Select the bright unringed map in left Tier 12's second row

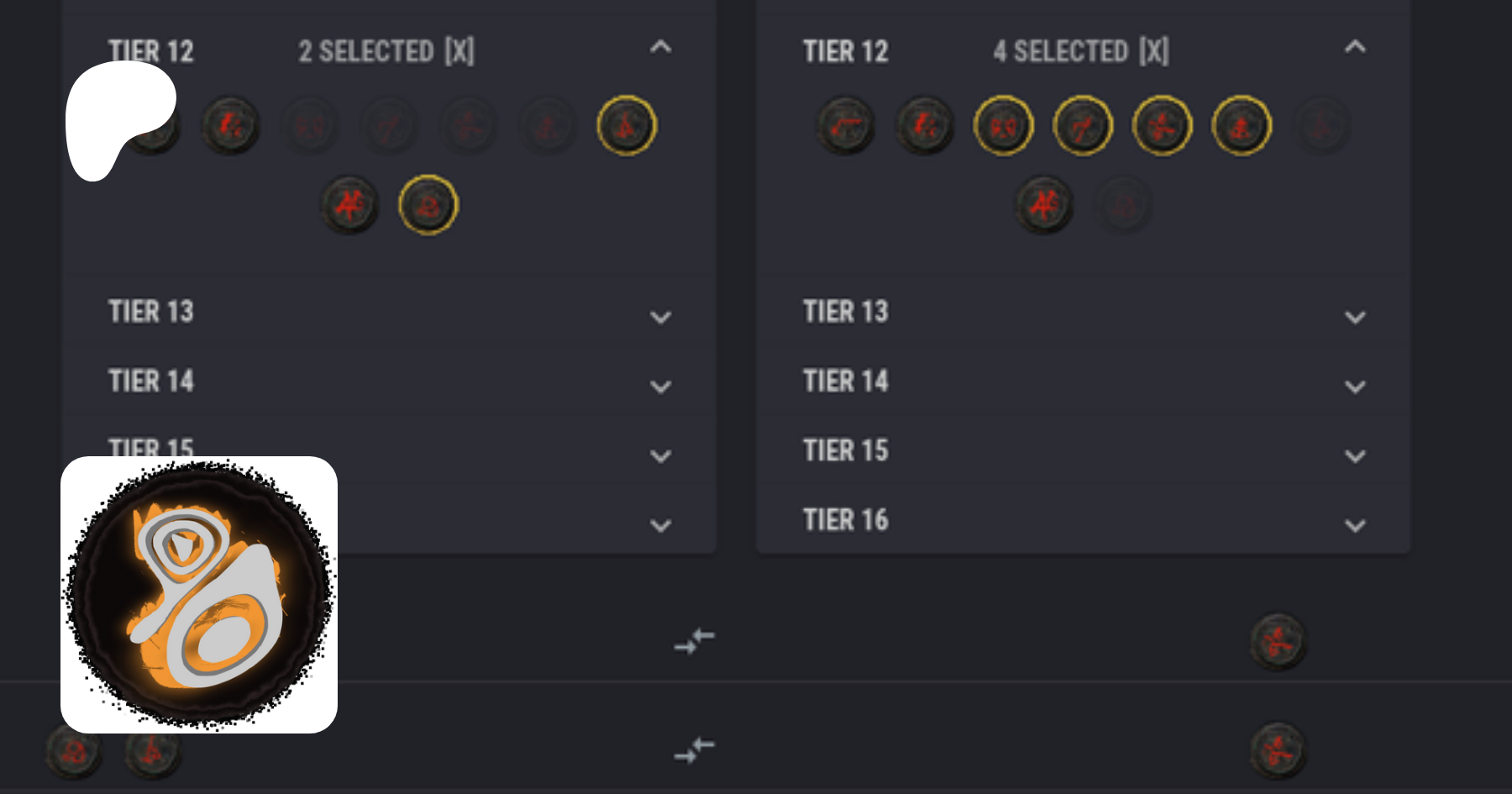[x=349, y=205]
